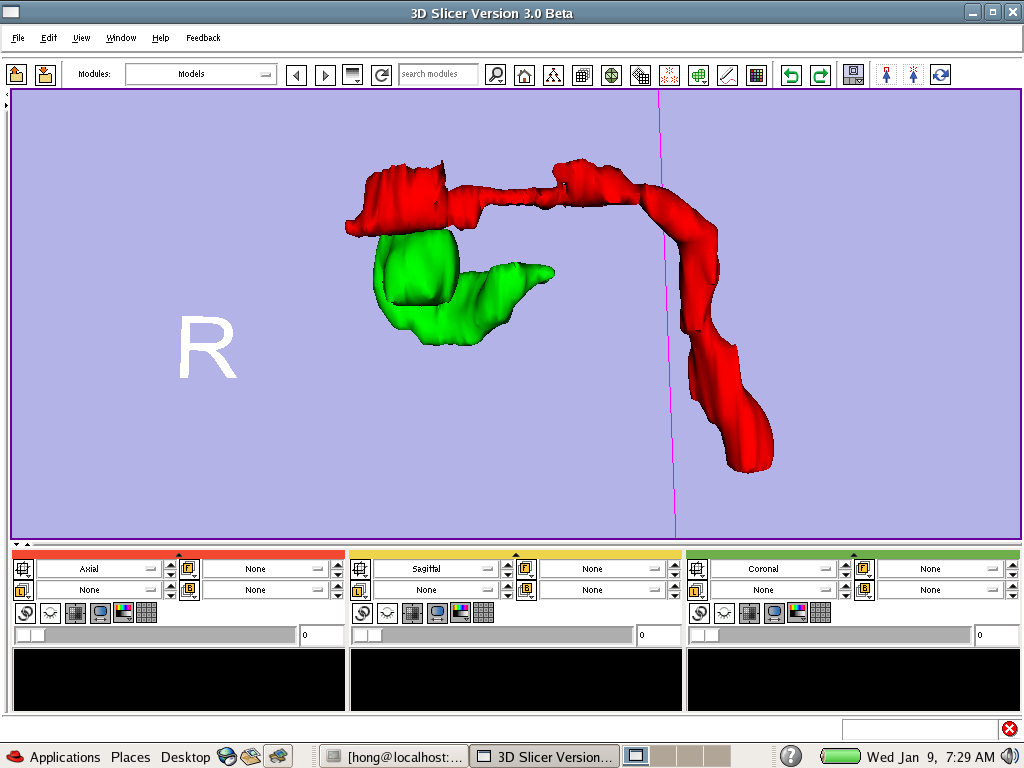Click the previous module left arrow
This screenshot has width=1024, height=768.
pos(296,75)
